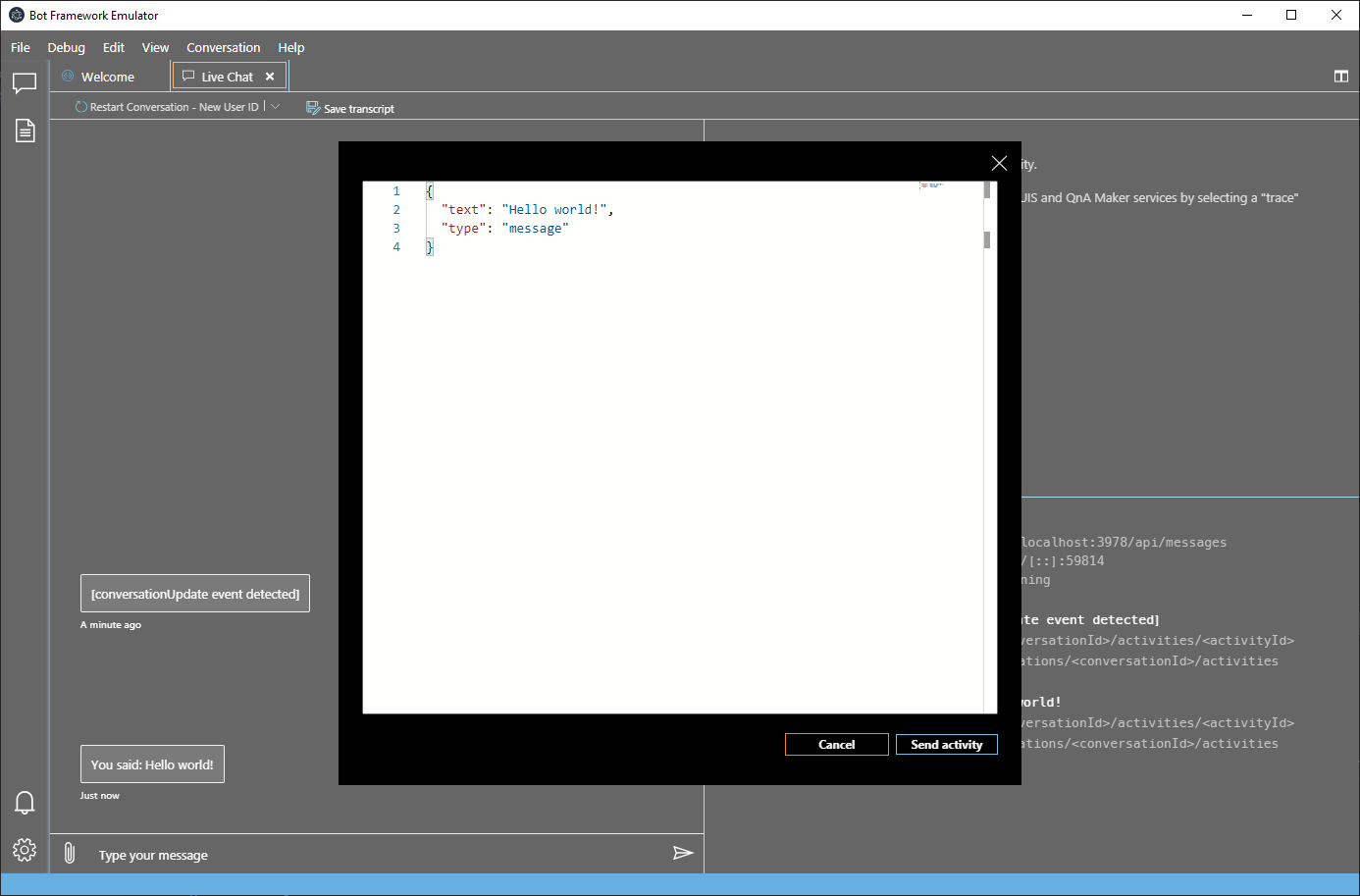The height and width of the screenshot is (896, 1360).
Task: Click the 'Just now' timestamp
Action: coord(100,796)
